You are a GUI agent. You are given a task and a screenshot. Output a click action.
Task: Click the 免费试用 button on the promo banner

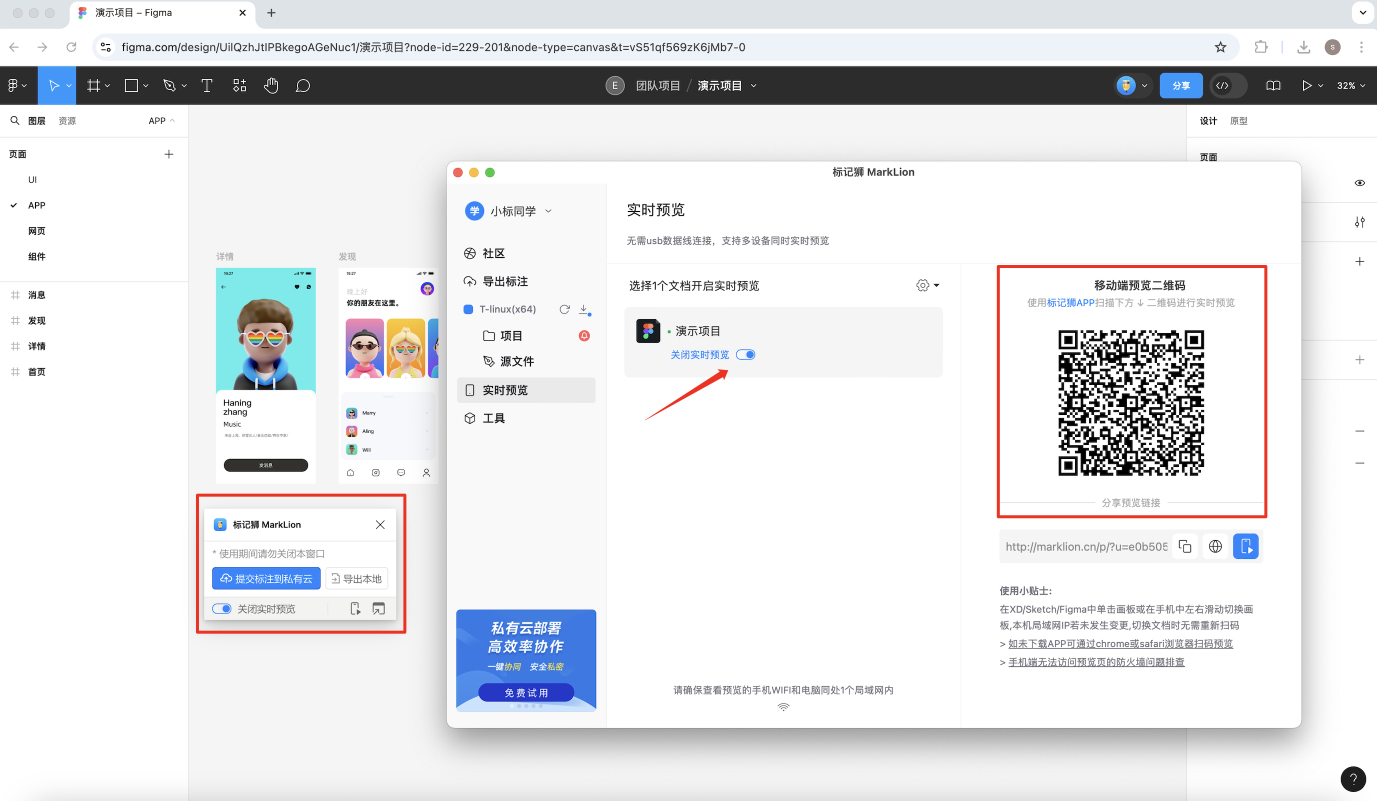(x=526, y=692)
